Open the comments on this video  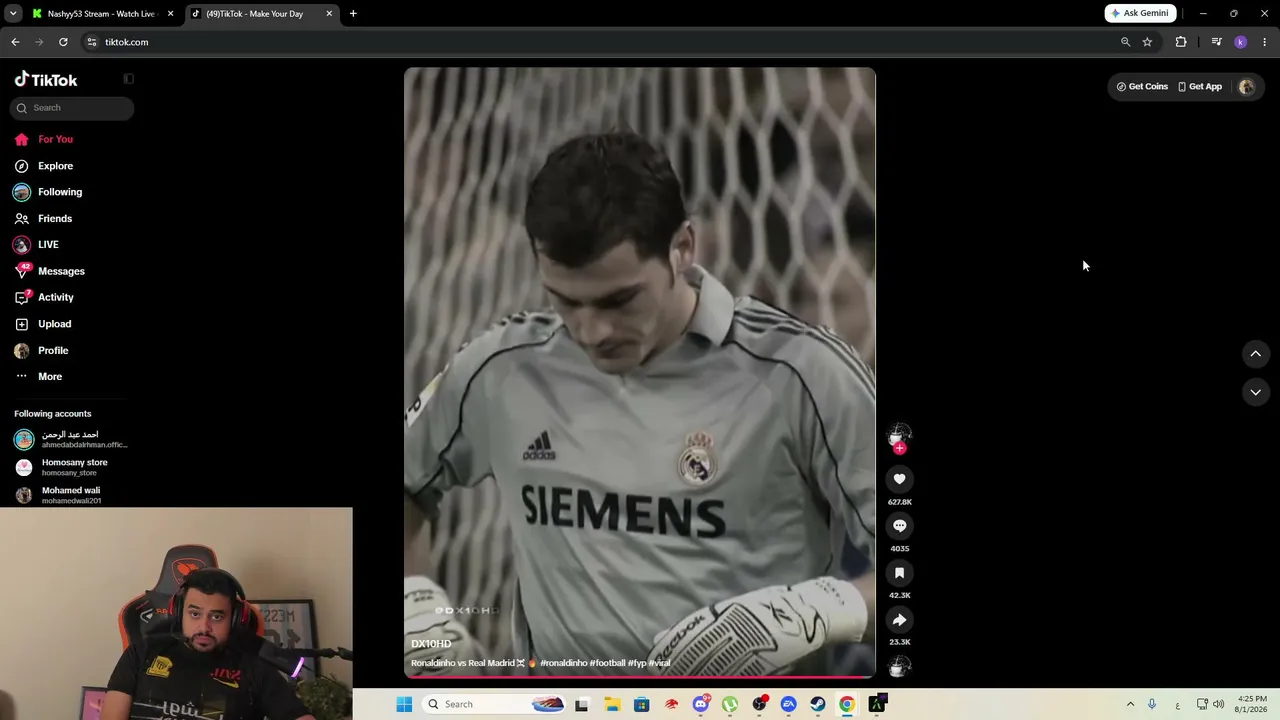(x=899, y=526)
